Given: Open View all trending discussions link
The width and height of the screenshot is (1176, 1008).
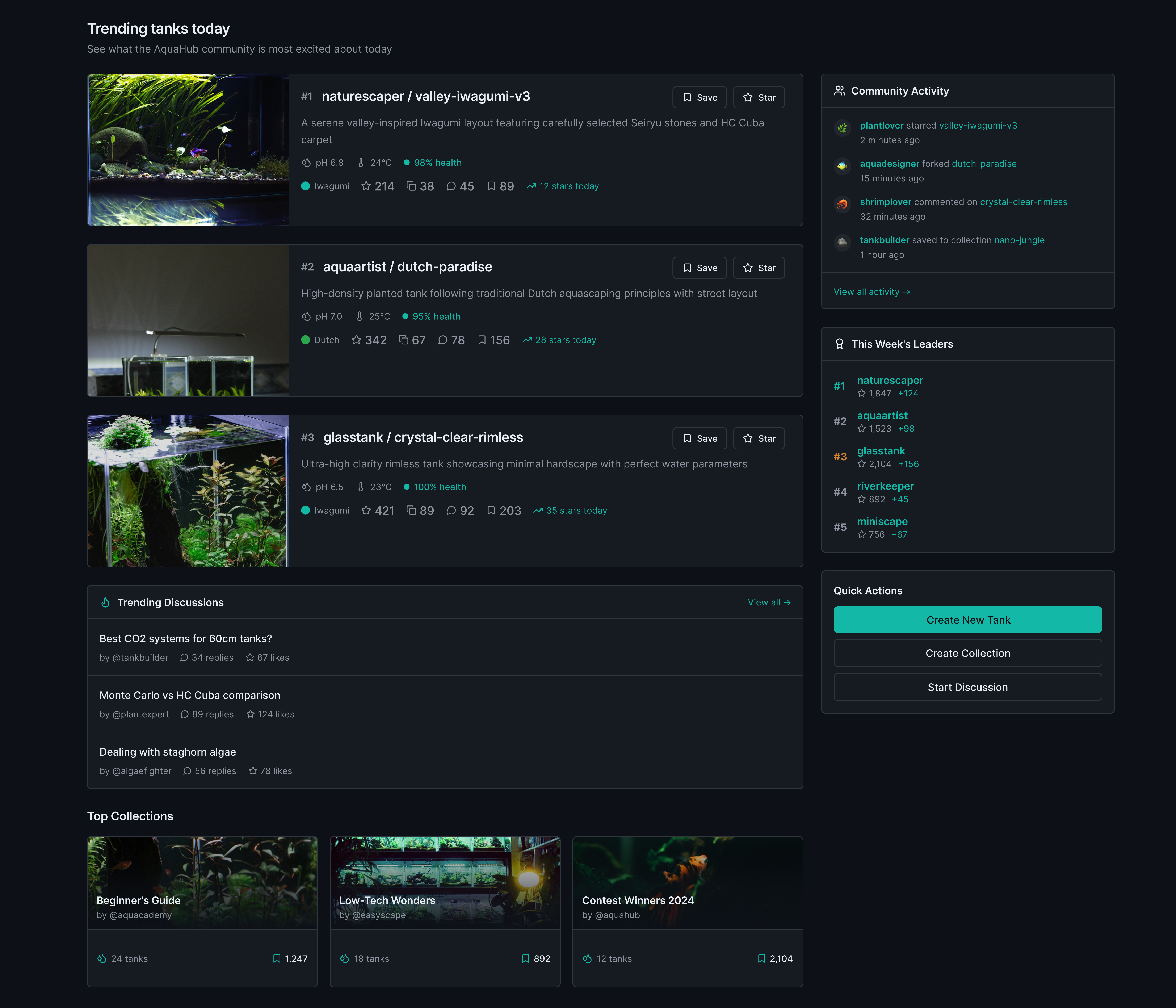Looking at the screenshot, I should pos(769,602).
